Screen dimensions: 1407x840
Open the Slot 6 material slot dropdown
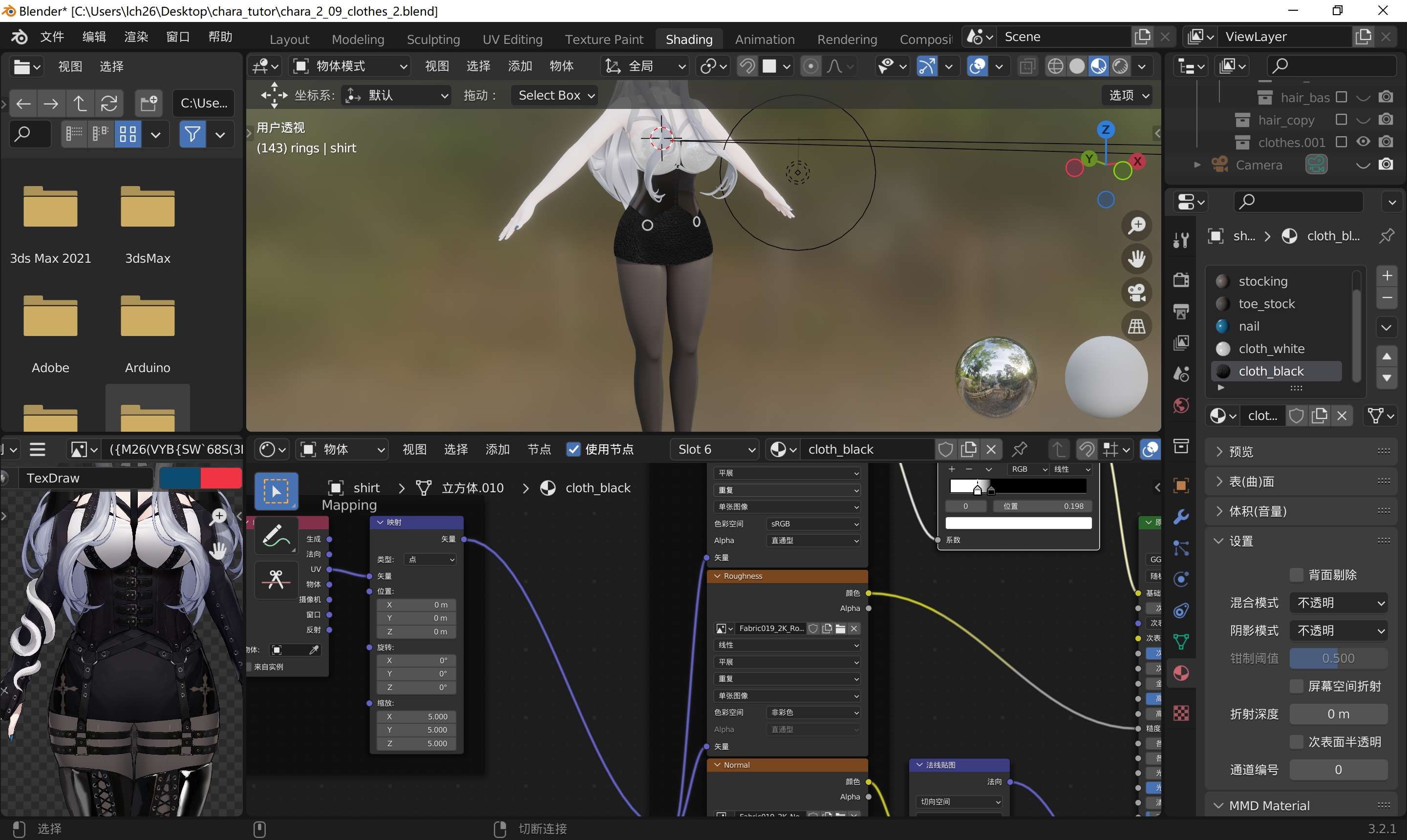pyautogui.click(x=716, y=449)
